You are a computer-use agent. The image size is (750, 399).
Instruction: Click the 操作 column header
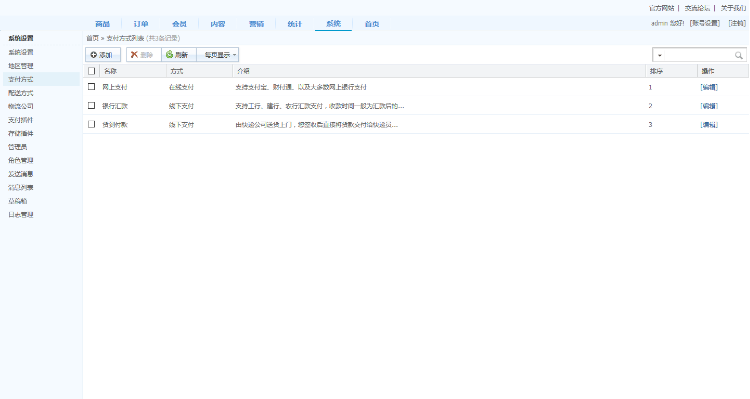(707, 71)
